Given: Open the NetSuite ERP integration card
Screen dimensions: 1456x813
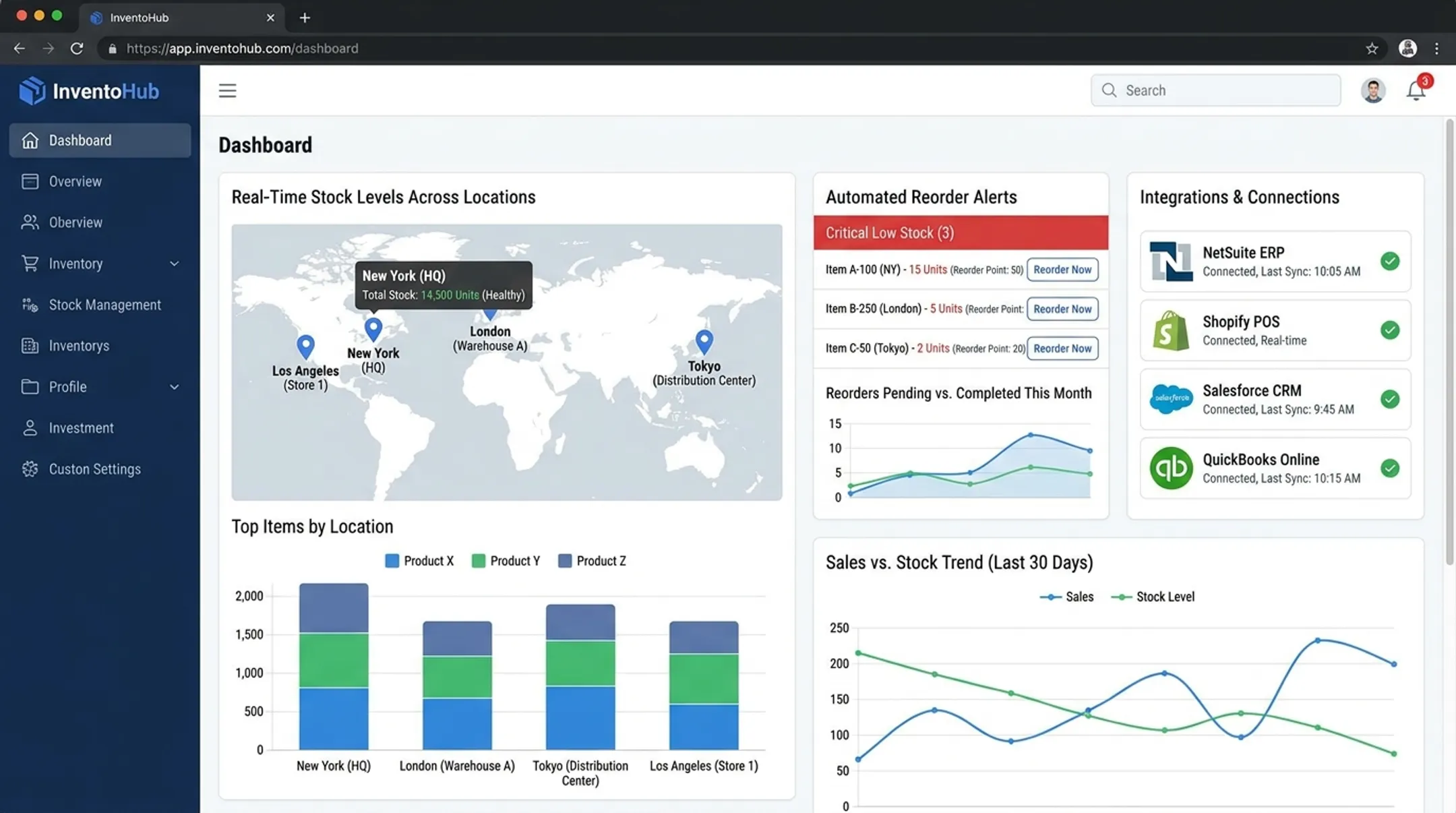Looking at the screenshot, I should (1275, 261).
